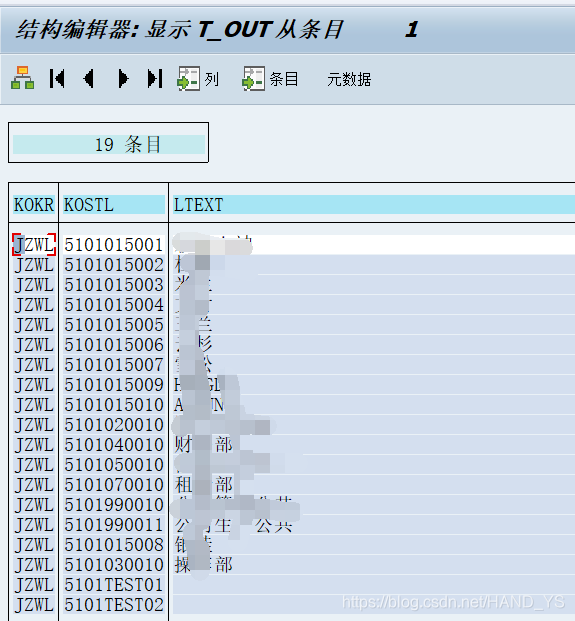Select cost center 5101015008
Image resolution: width=575 pixels, height=621 pixels.
[114, 545]
